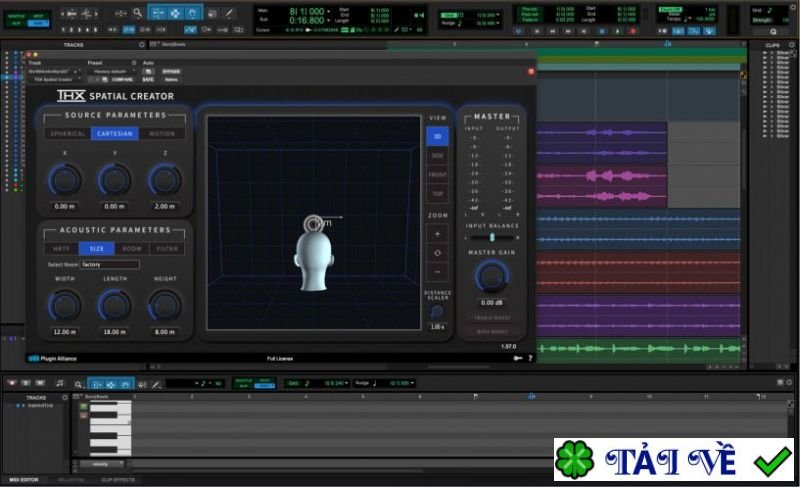The width and height of the screenshot is (800, 487).
Task: Click Return to Zero transport button
Action: (537, 31)
